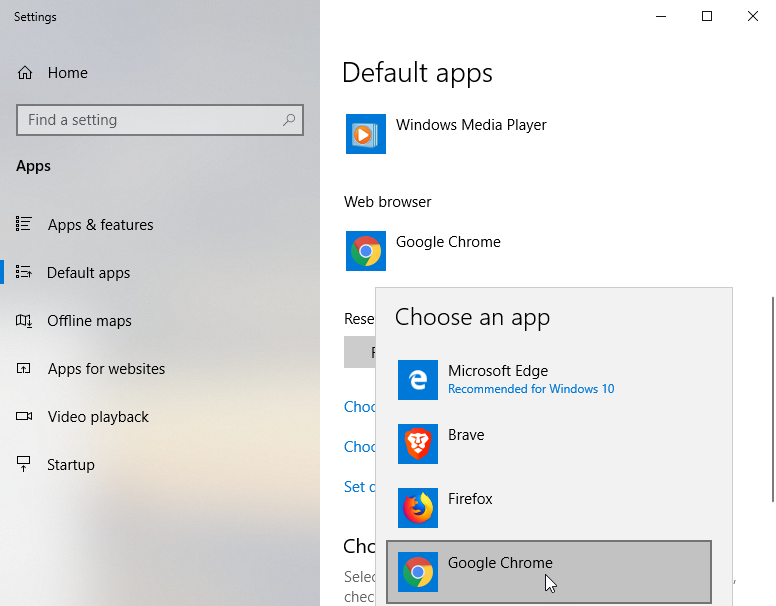Viewport: 776px width, 606px height.
Task: Click the Video playback camera icon
Action: click(24, 416)
